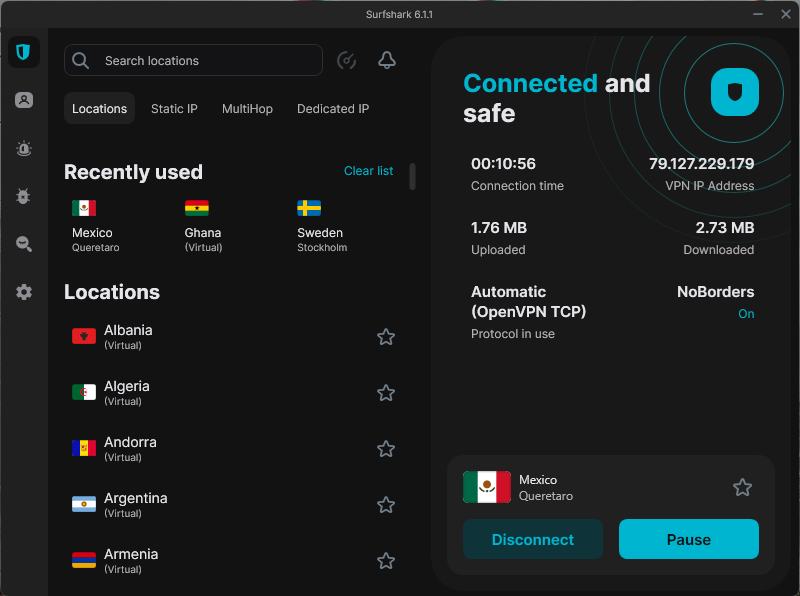
Task: Click NoBorders On status
Action: point(746,314)
